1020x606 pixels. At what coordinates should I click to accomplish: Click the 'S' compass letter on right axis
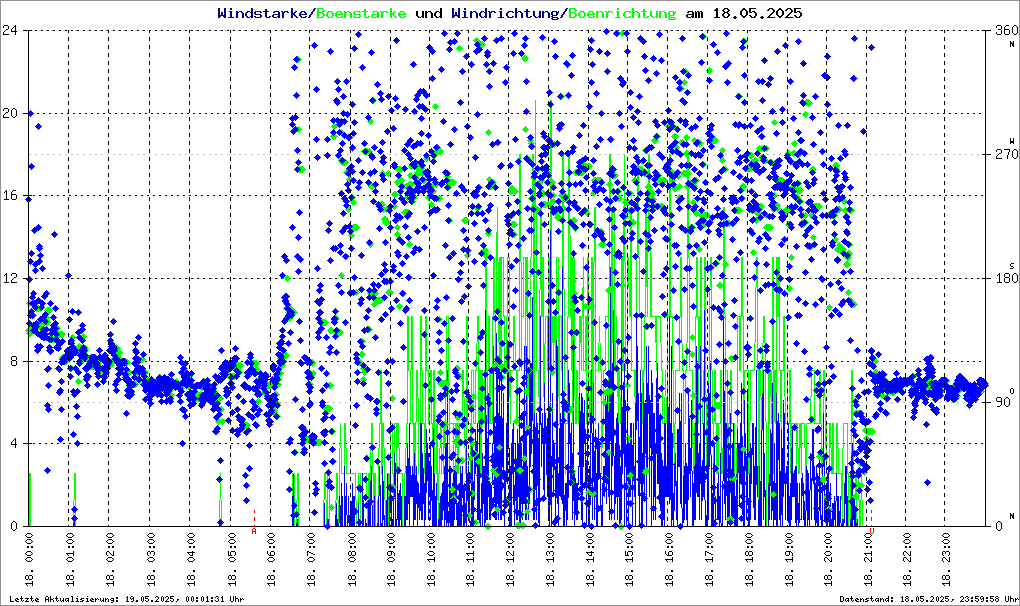point(1012,265)
